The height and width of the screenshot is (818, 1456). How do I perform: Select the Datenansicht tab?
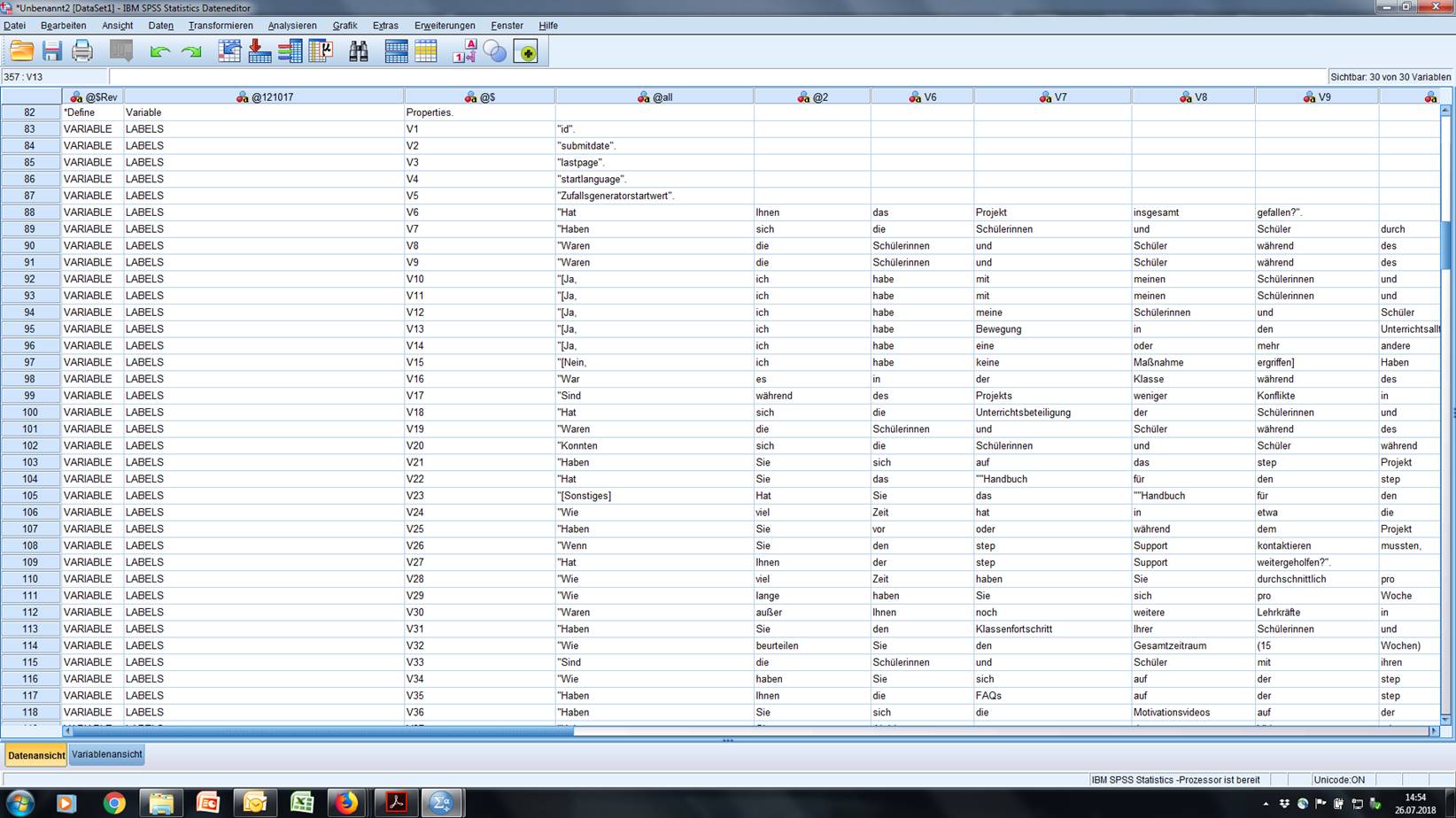tap(36, 755)
